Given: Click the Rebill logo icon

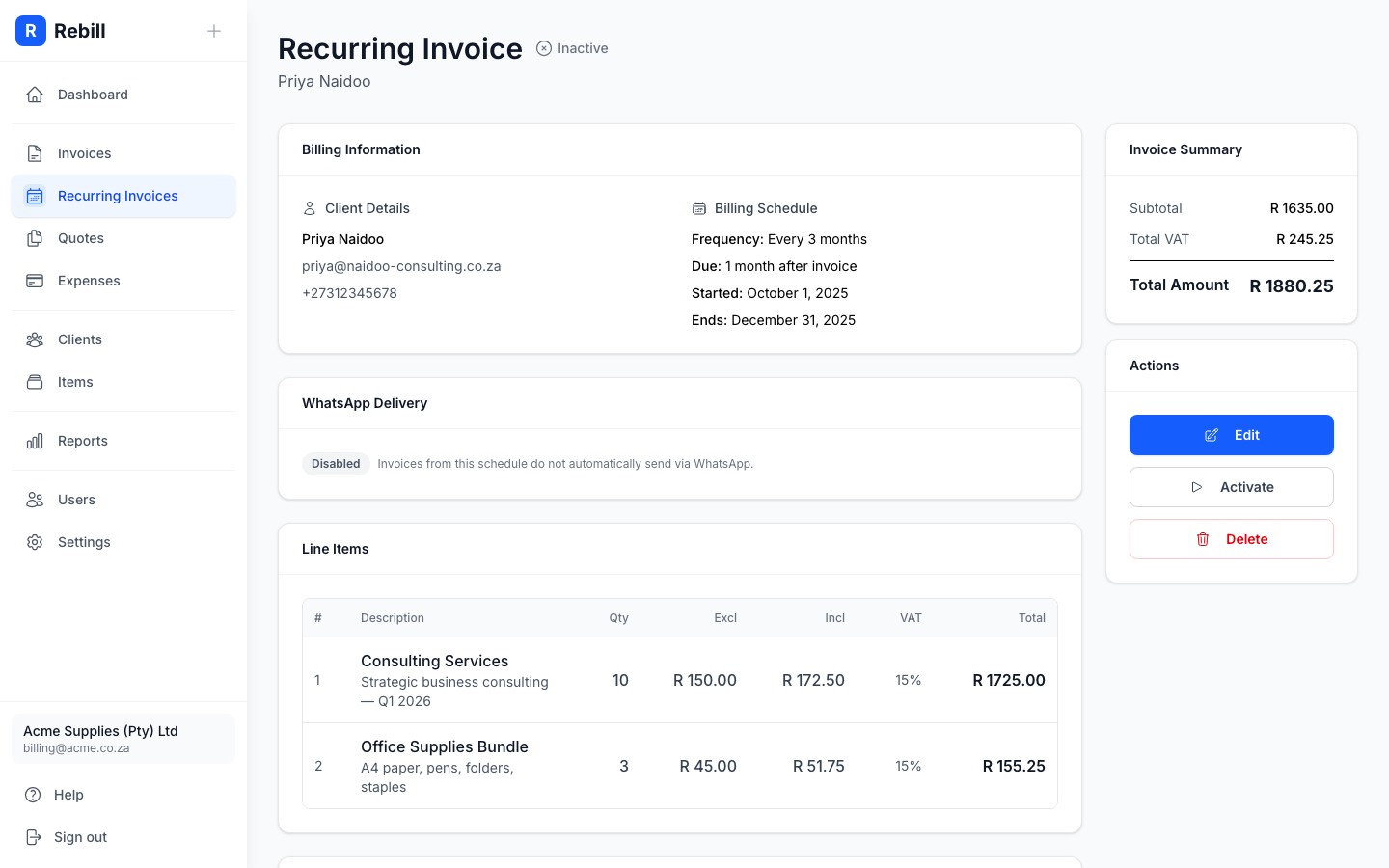Looking at the screenshot, I should tap(31, 31).
